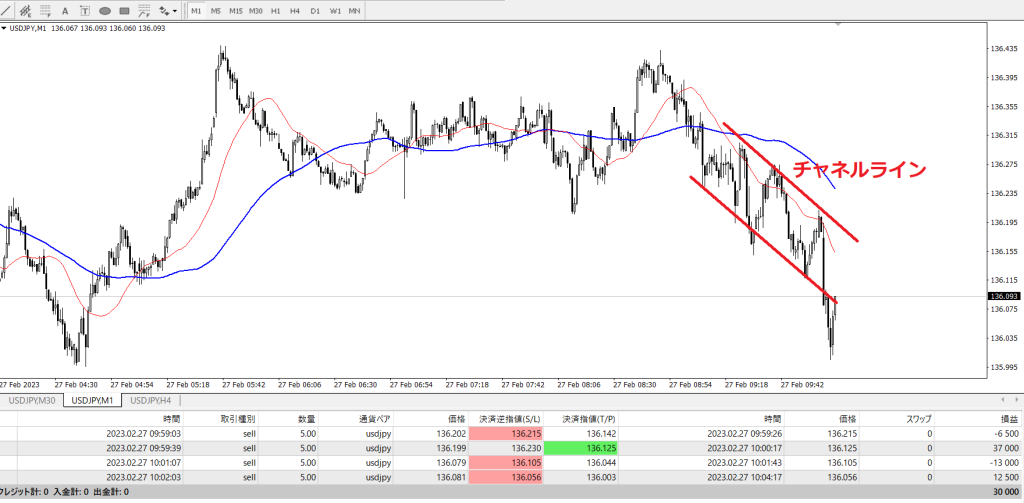Viewport: 1024px width, 503px height.
Task: Select the text label 'T' tool
Action: [85, 11]
